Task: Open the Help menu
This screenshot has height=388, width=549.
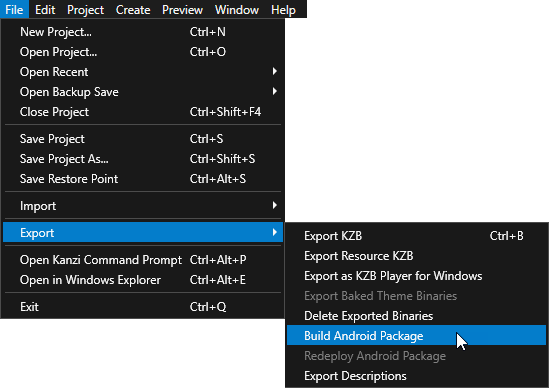Action: tap(283, 9)
